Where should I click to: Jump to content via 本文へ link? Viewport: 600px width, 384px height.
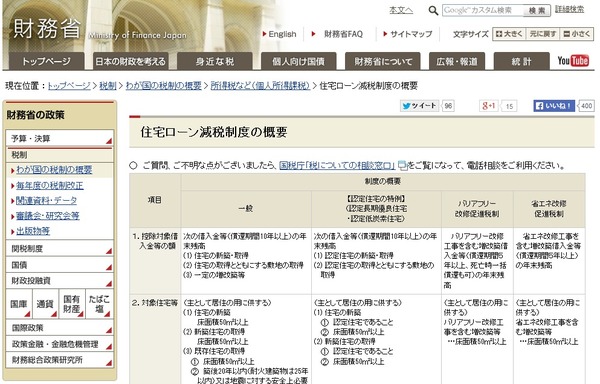click(x=401, y=10)
